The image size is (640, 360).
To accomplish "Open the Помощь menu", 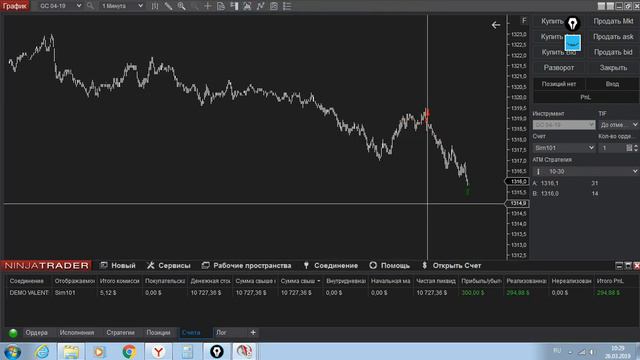I will pos(389,265).
